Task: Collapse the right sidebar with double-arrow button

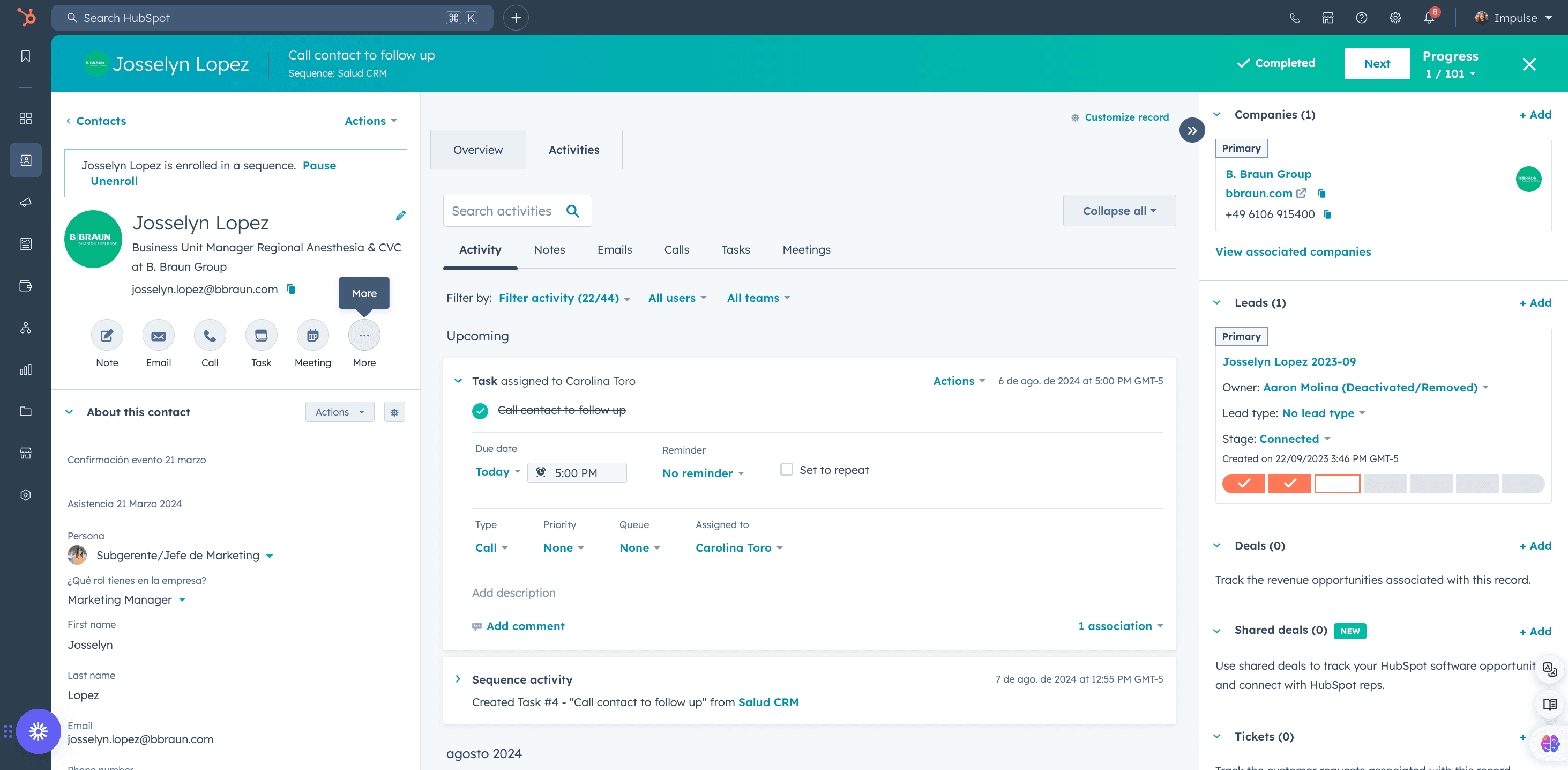Action: (x=1192, y=130)
